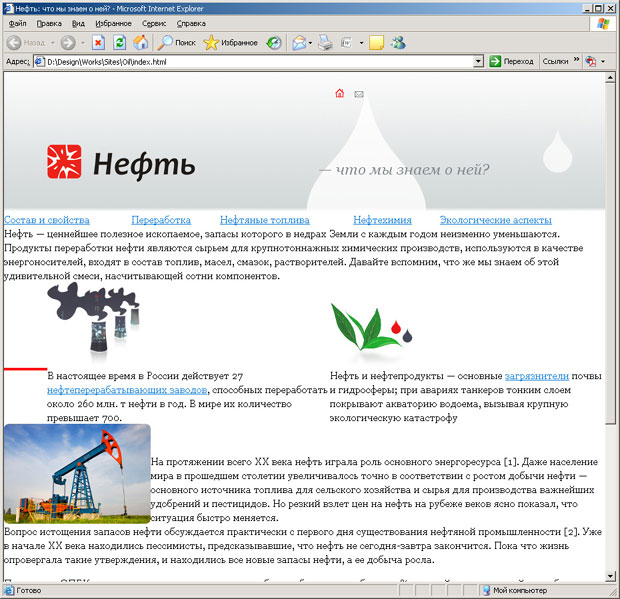Open Favorites (Избранное) star button
The width and height of the screenshot is (620, 599).
(x=231, y=42)
